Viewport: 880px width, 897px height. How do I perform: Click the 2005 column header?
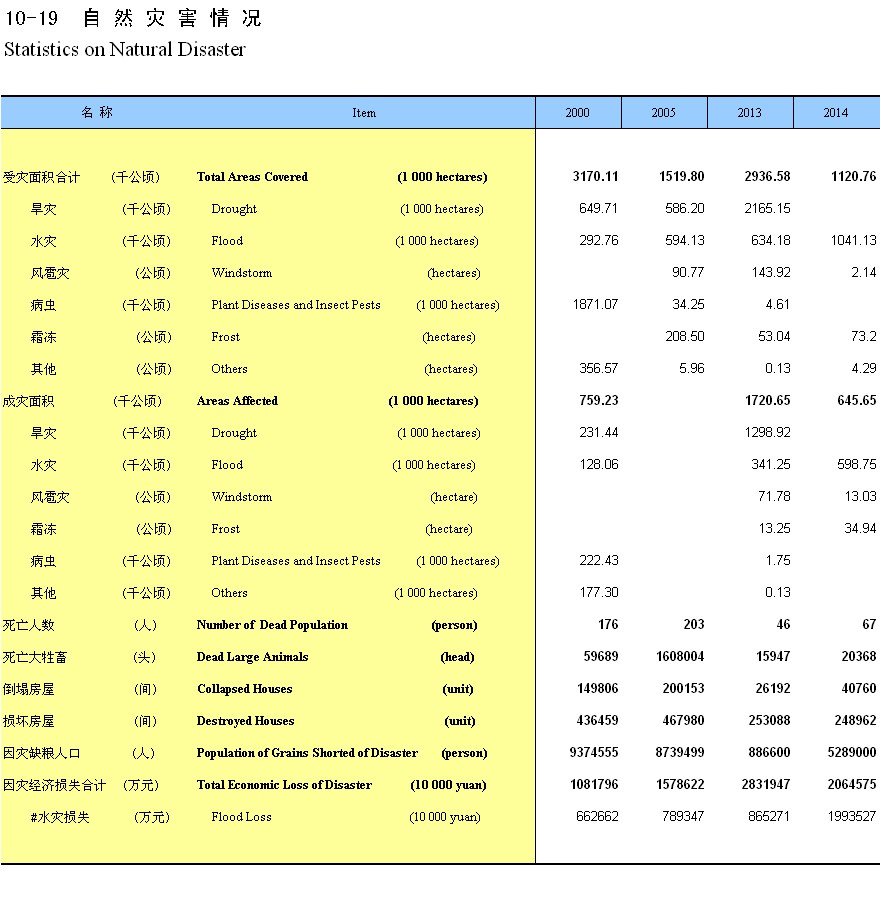(x=663, y=113)
